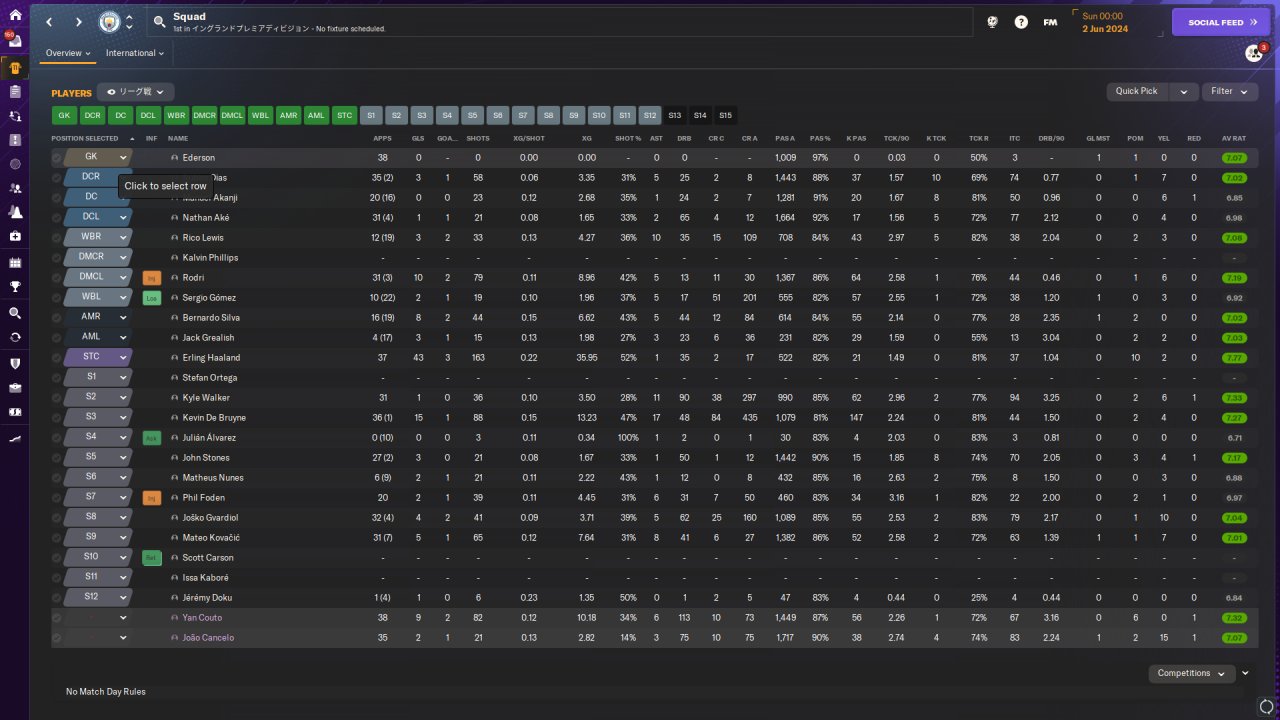
Task: Select the S15 substitute chip
Action: coord(725,116)
